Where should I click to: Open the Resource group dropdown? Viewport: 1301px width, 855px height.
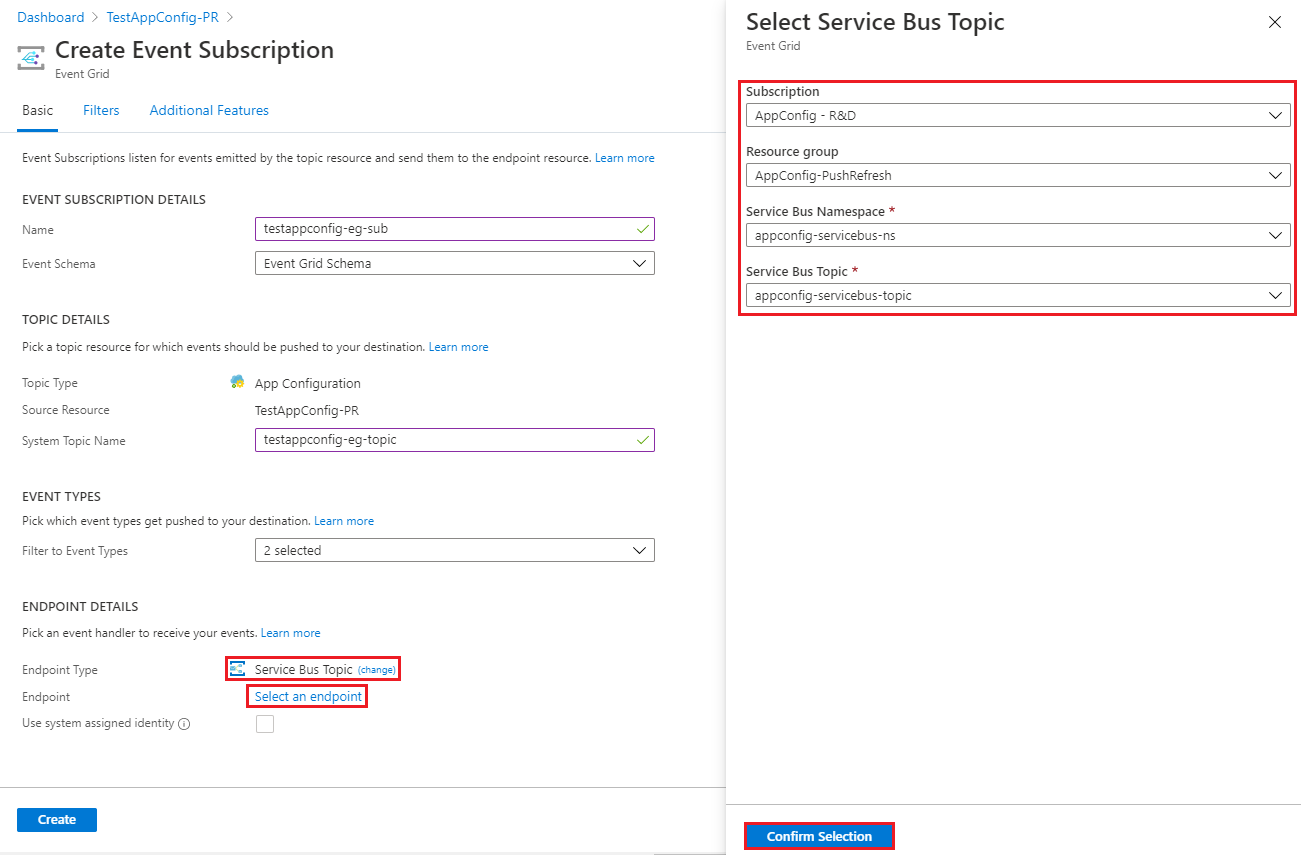(x=1018, y=175)
